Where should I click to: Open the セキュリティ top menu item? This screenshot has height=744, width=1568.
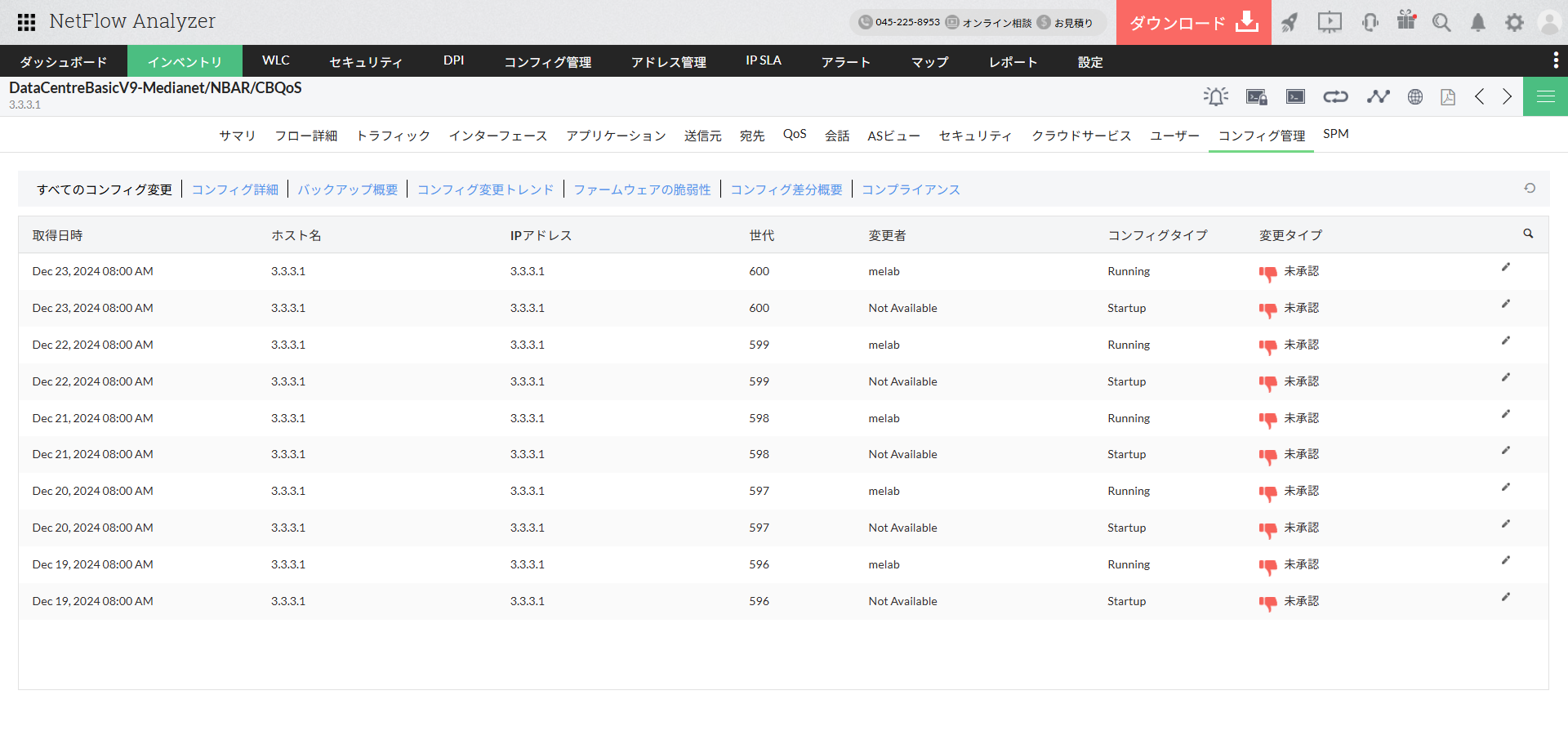pyautogui.click(x=365, y=61)
